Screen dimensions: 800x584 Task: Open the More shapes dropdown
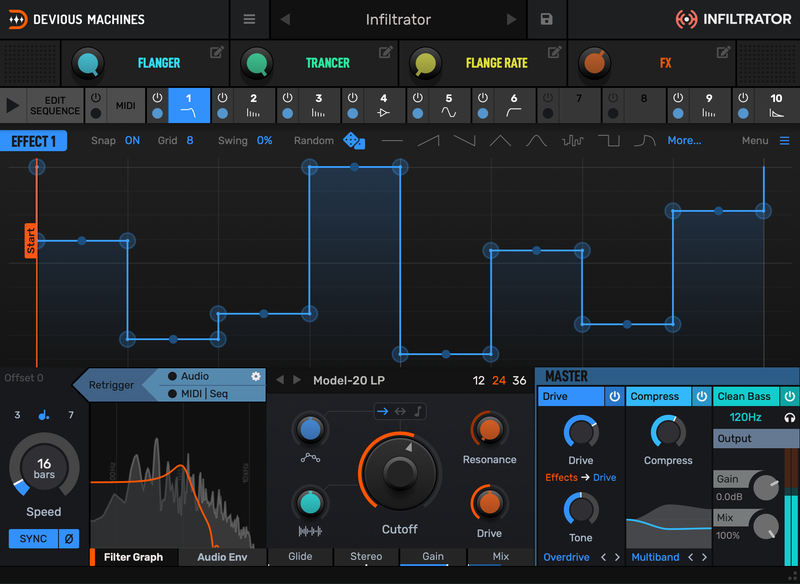coord(684,141)
